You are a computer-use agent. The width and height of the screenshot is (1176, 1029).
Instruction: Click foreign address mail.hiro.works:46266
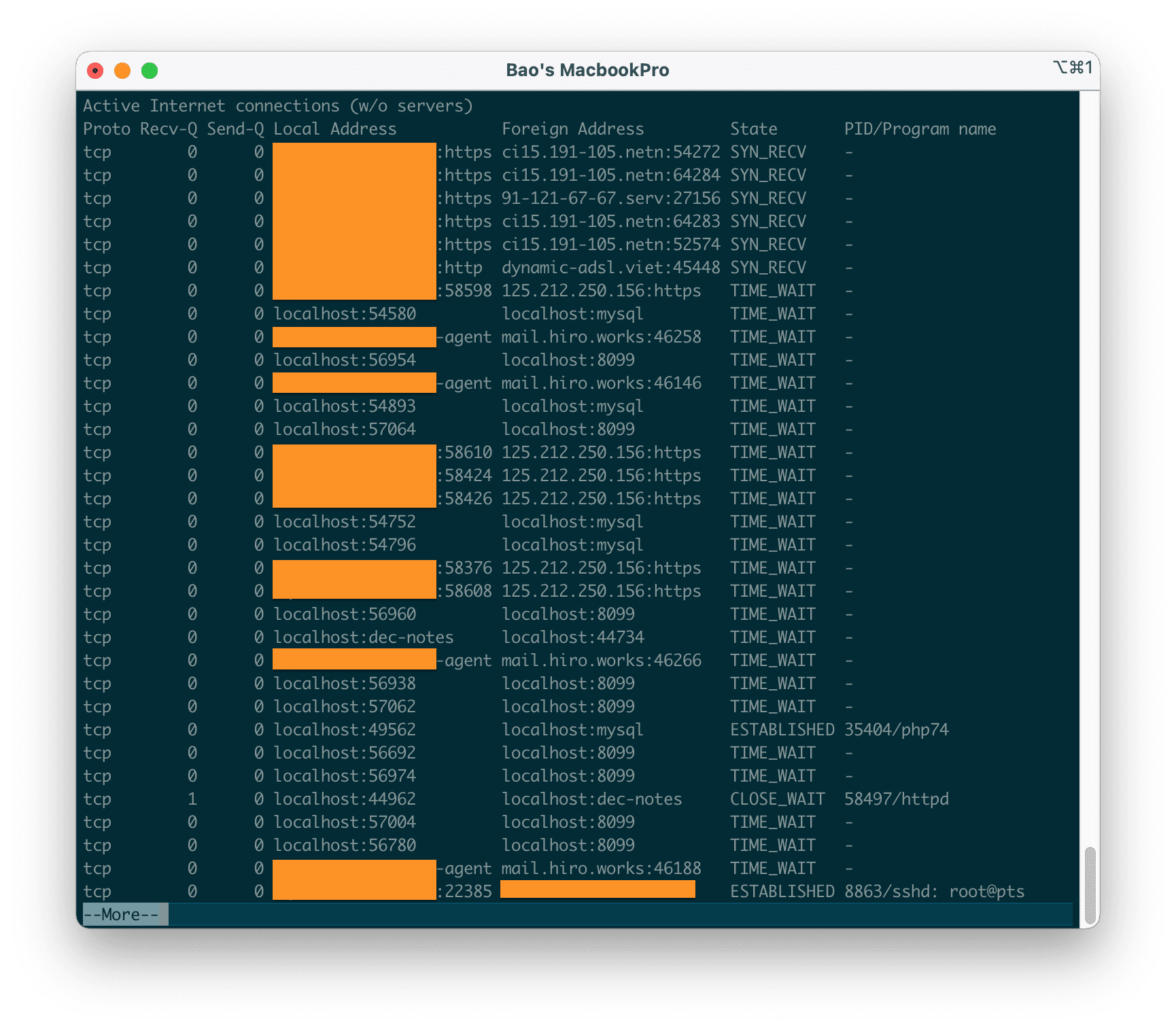coord(602,661)
